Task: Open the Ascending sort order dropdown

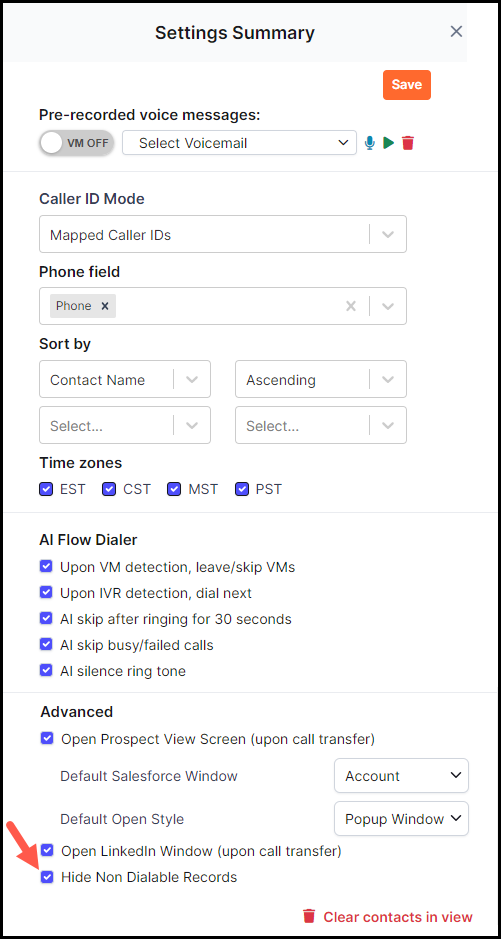Action: 321,379
